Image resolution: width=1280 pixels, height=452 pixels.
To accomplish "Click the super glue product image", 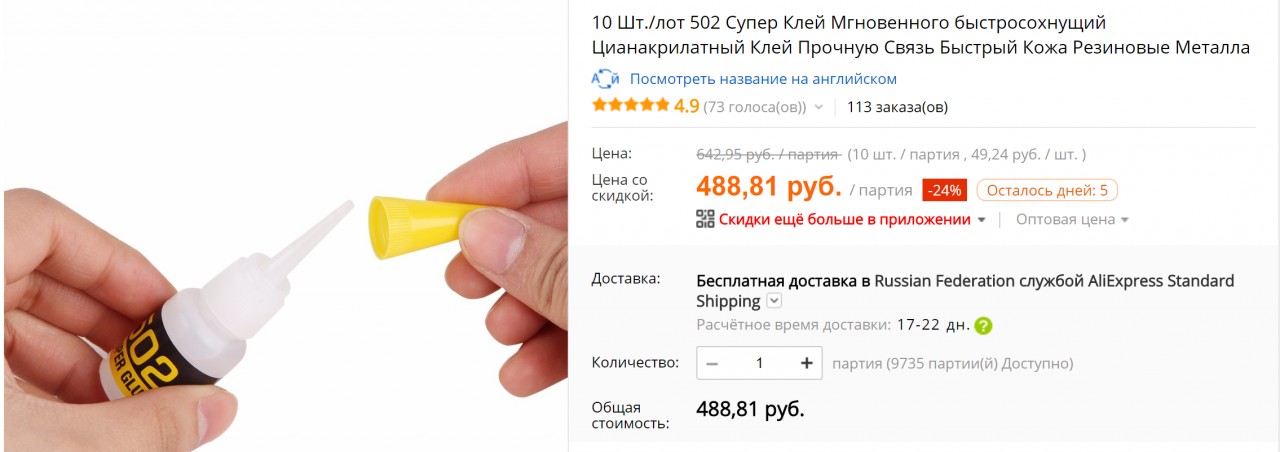I will 283,226.
